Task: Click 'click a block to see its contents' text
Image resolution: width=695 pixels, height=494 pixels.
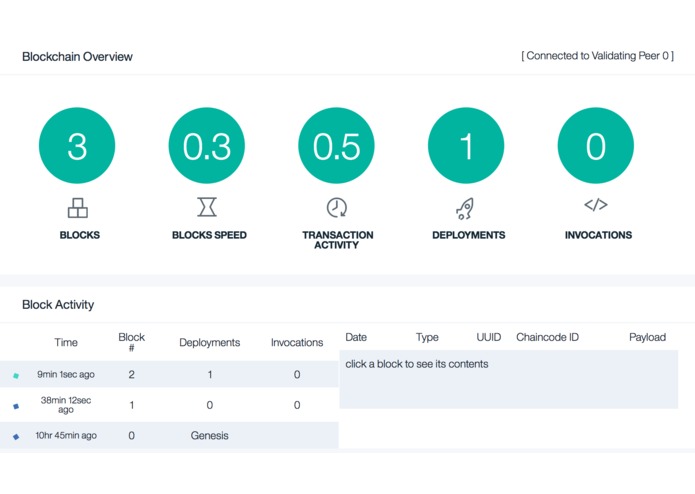Action: tap(417, 364)
